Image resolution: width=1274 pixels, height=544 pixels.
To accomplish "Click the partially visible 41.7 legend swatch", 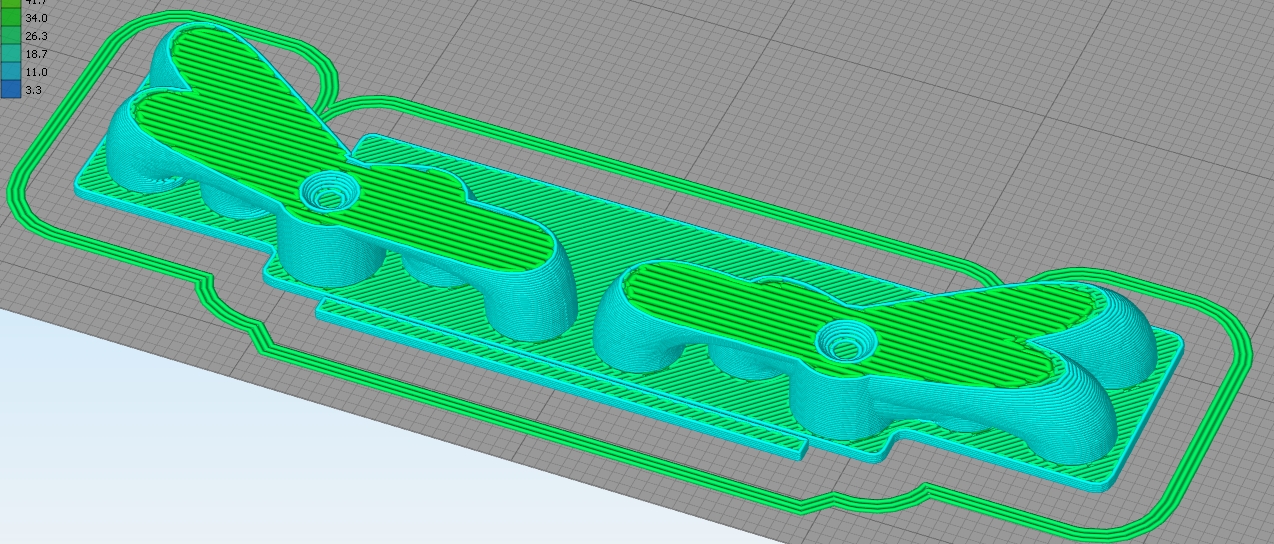I will (x=12, y=3).
